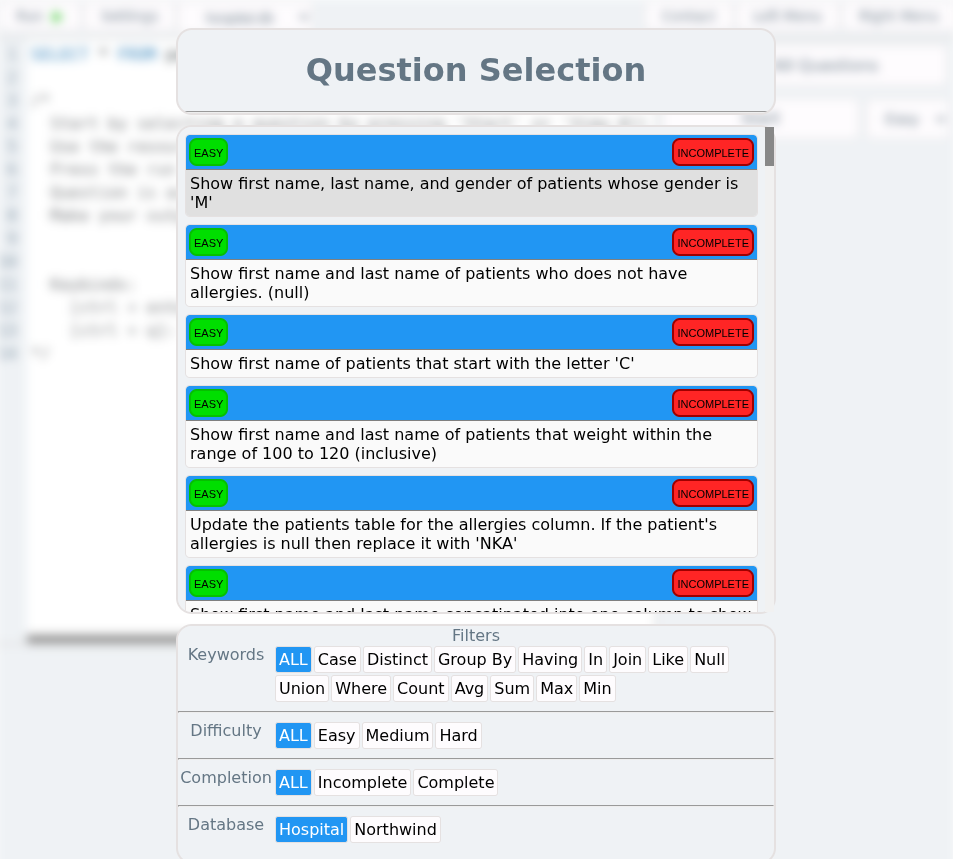Open question about weight range 100 to 120

pyautogui.click(x=472, y=427)
